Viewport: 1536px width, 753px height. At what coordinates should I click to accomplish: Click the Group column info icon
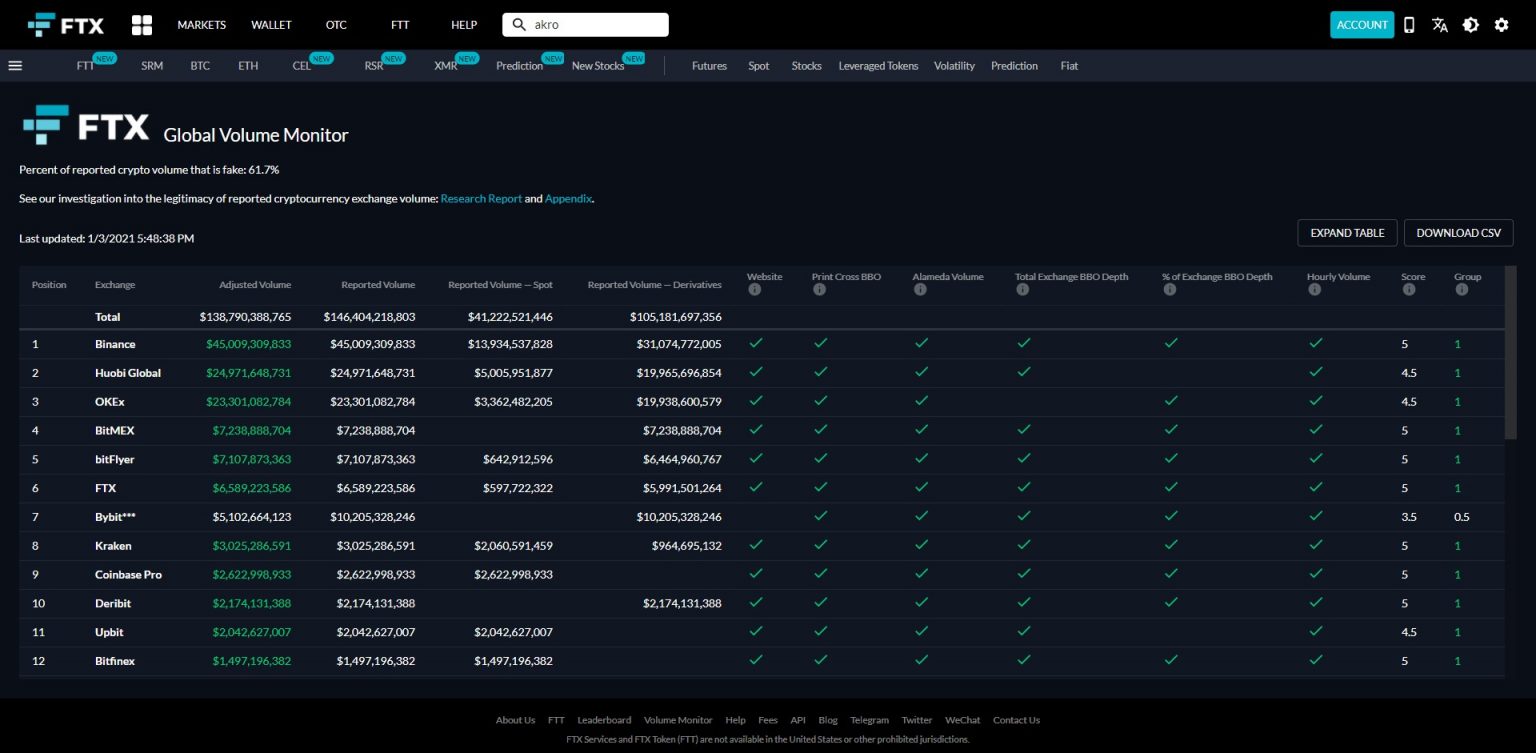(x=1461, y=290)
